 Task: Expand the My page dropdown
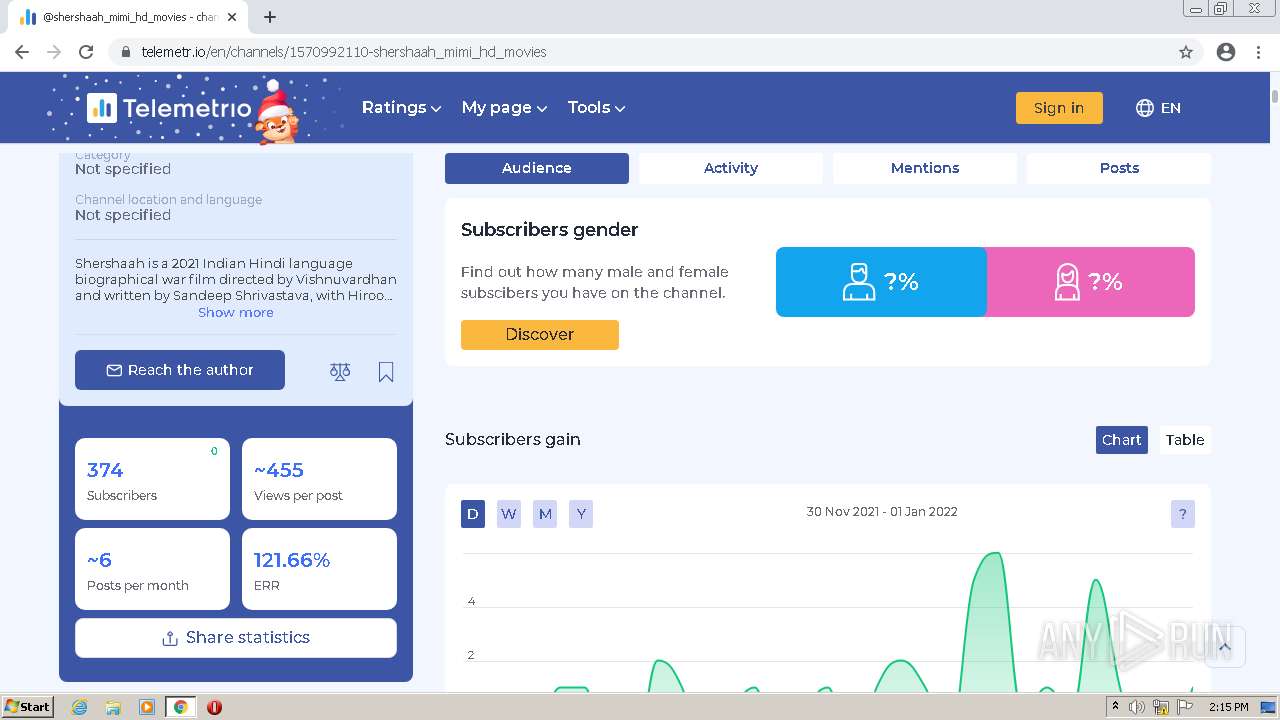504,108
